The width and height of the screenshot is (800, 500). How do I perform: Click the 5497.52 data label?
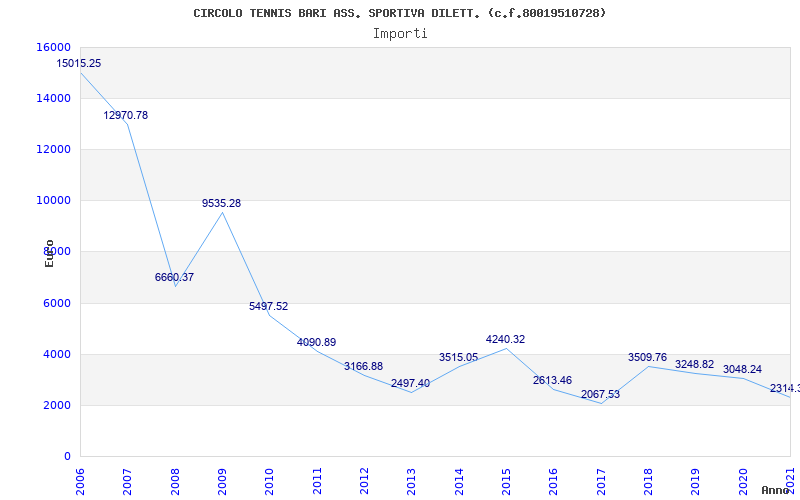coord(268,306)
